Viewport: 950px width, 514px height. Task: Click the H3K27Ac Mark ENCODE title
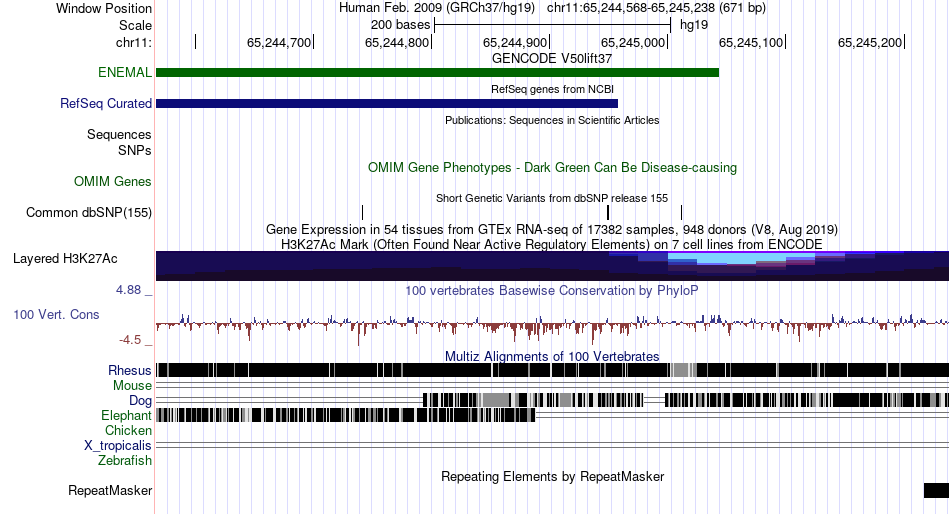[552, 244]
